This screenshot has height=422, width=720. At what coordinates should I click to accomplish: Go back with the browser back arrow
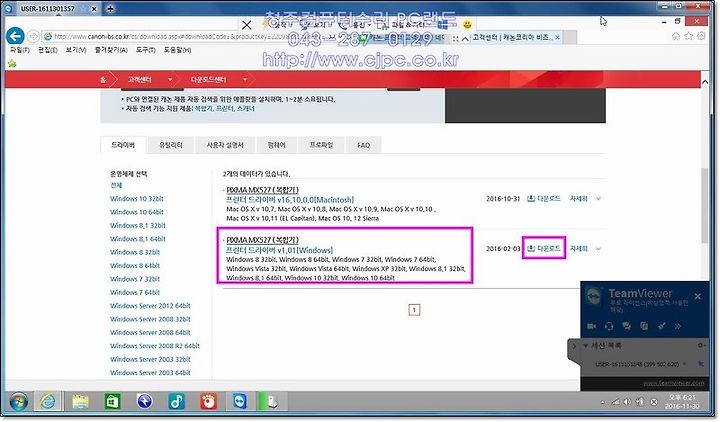click(x=15, y=35)
